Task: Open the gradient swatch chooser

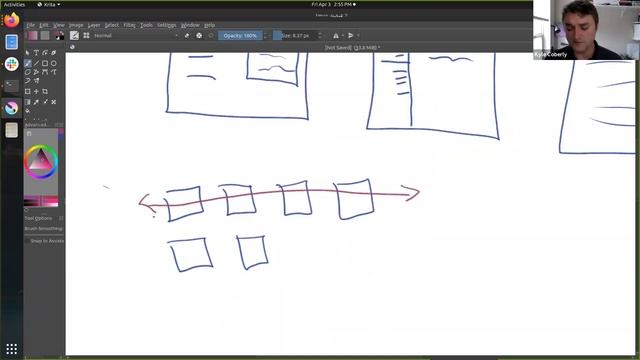Action: (x=33, y=36)
